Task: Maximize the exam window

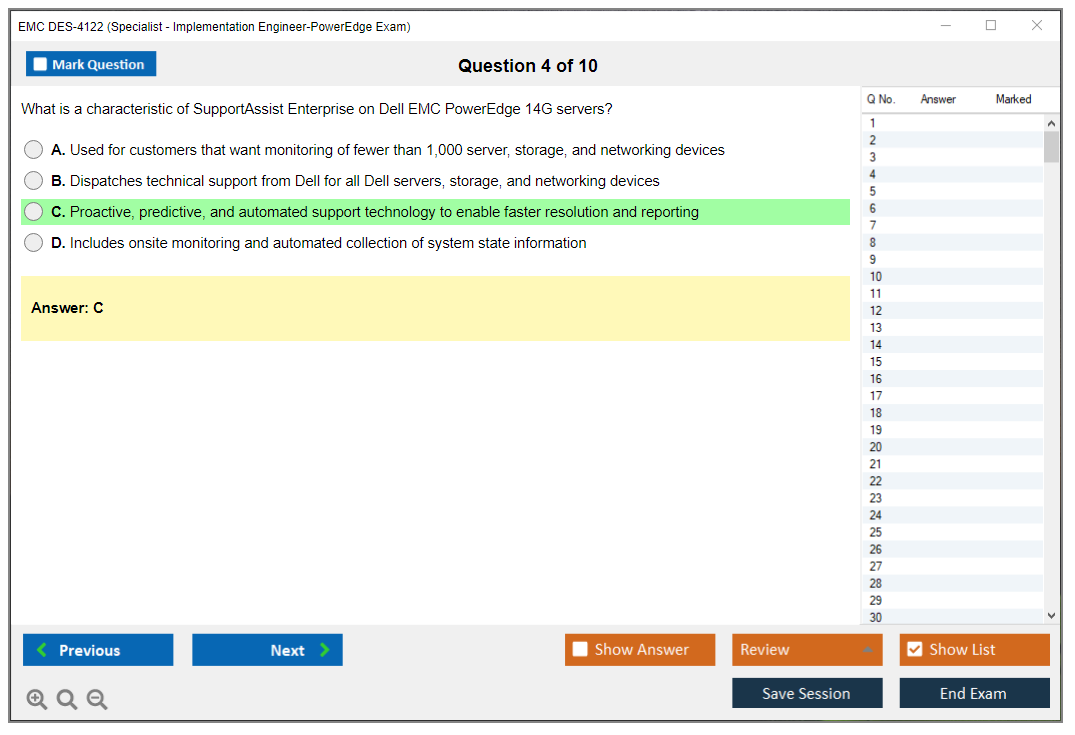Action: pyautogui.click(x=991, y=26)
